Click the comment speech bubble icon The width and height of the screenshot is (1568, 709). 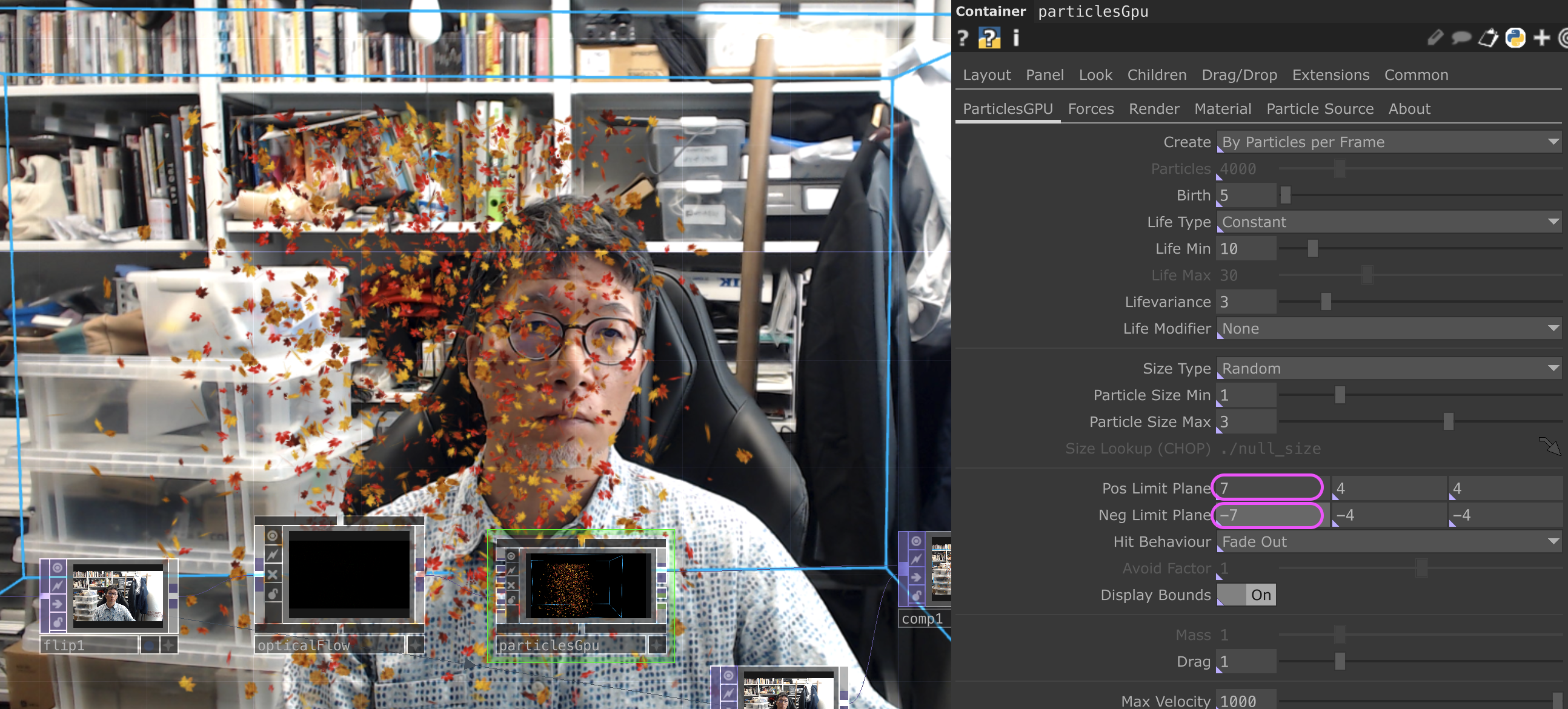(x=1461, y=38)
